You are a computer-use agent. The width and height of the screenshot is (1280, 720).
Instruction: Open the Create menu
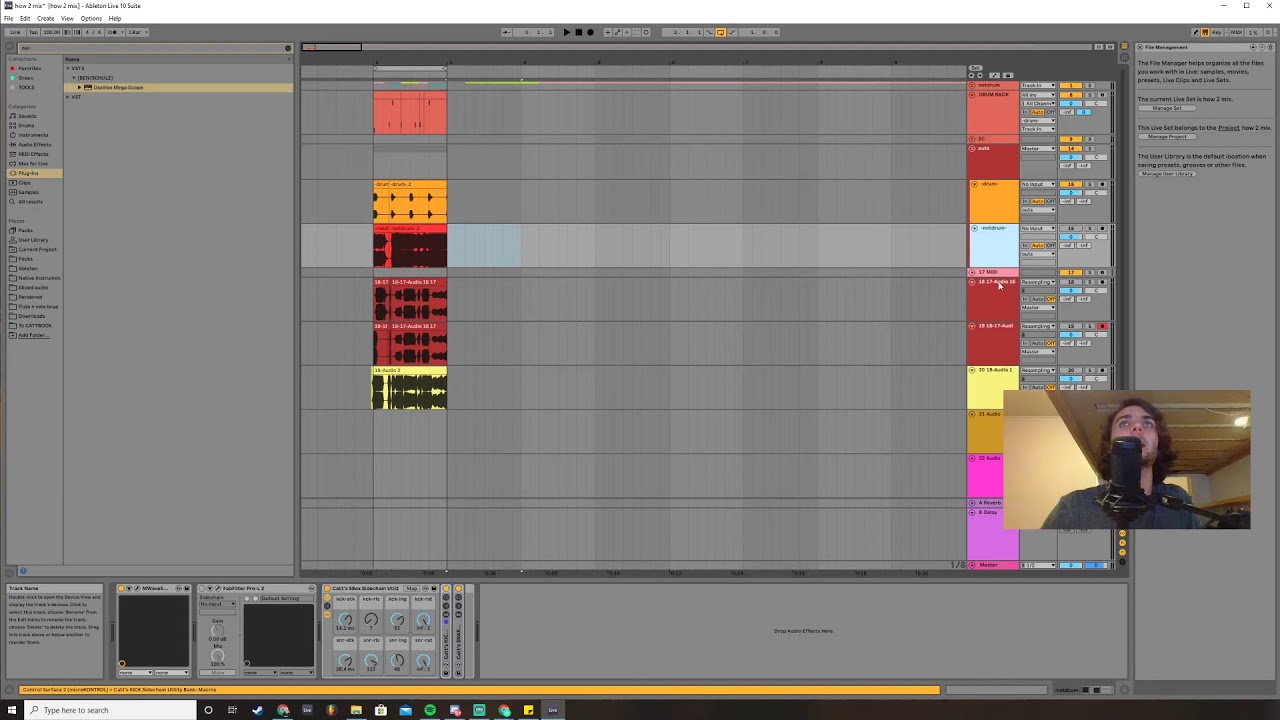(x=45, y=18)
